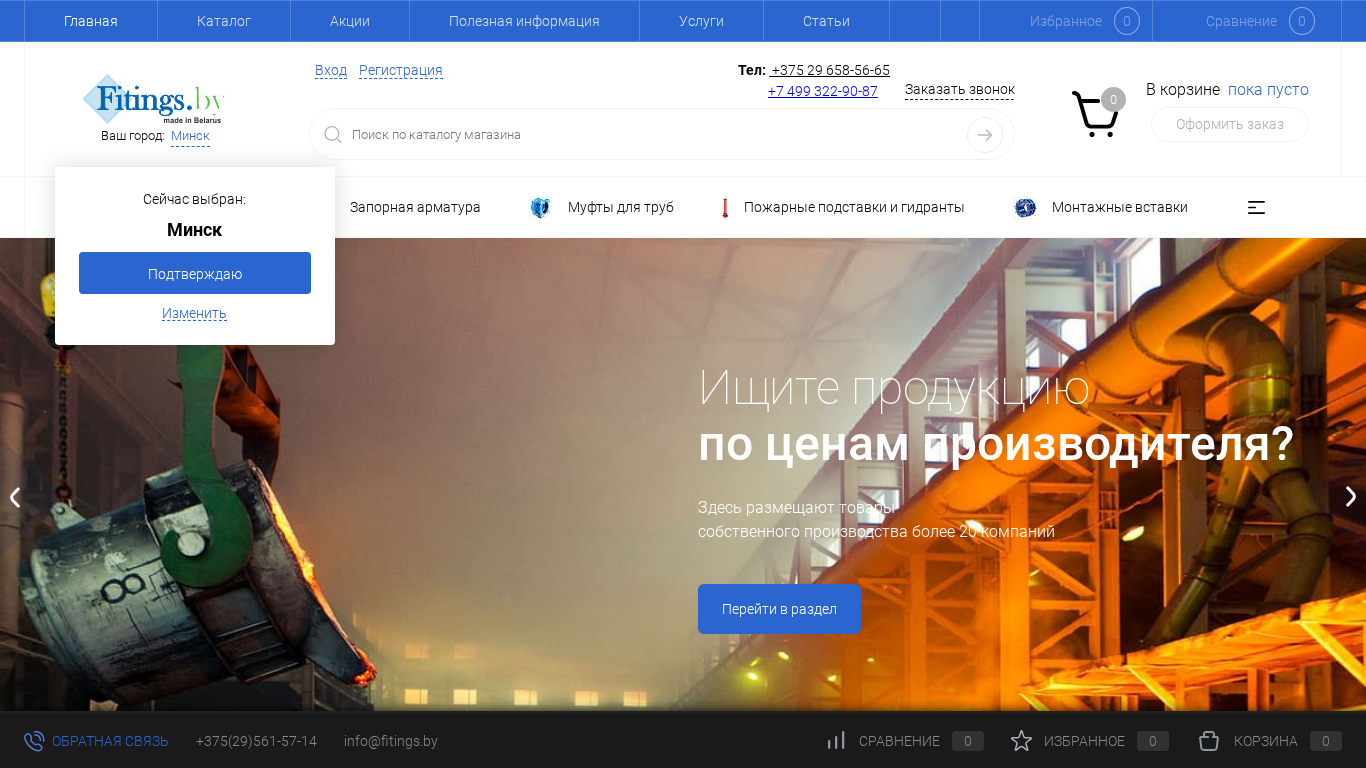Click the Fitings.by logo

coord(154,99)
